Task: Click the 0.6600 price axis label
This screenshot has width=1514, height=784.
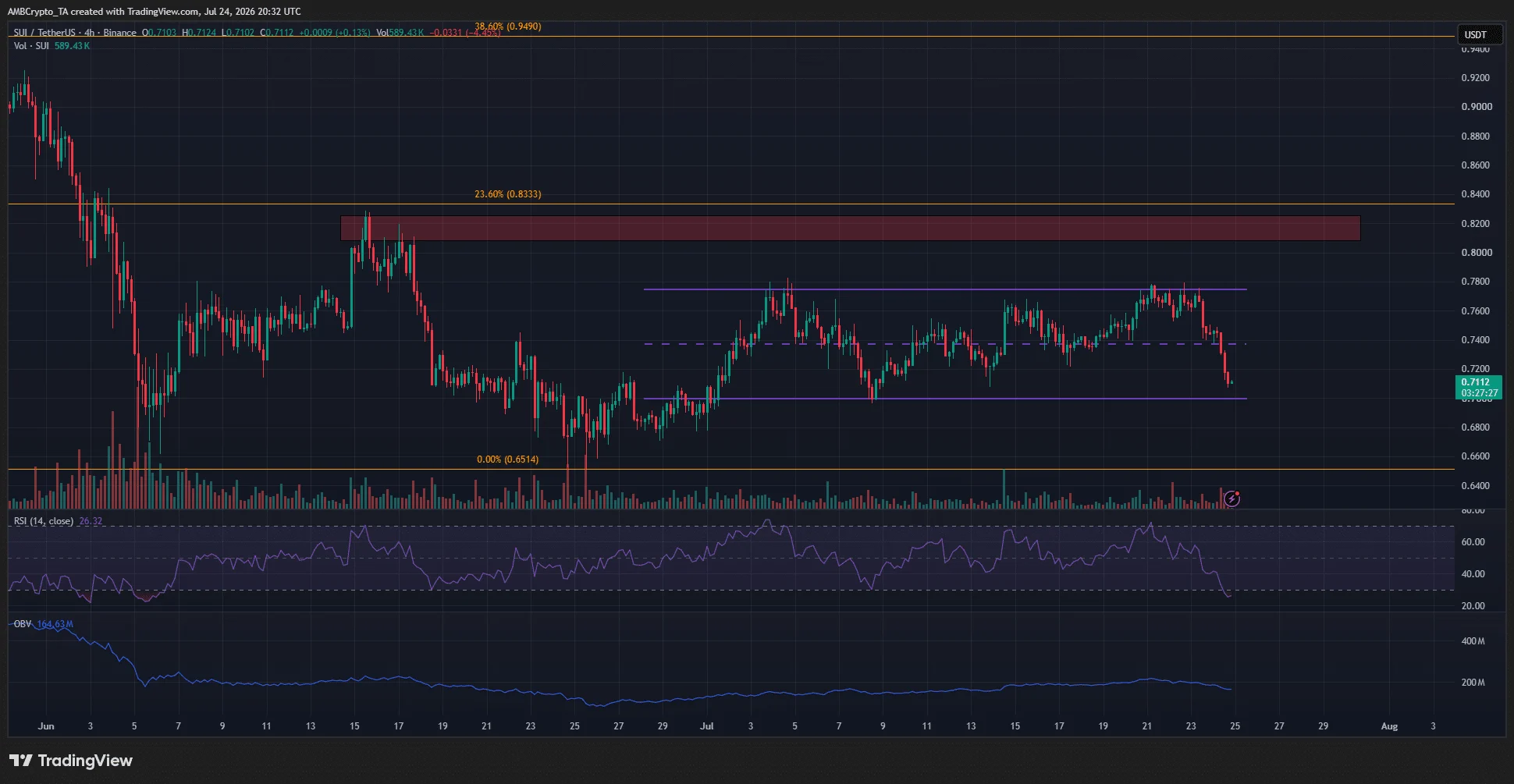Action: [1476, 456]
